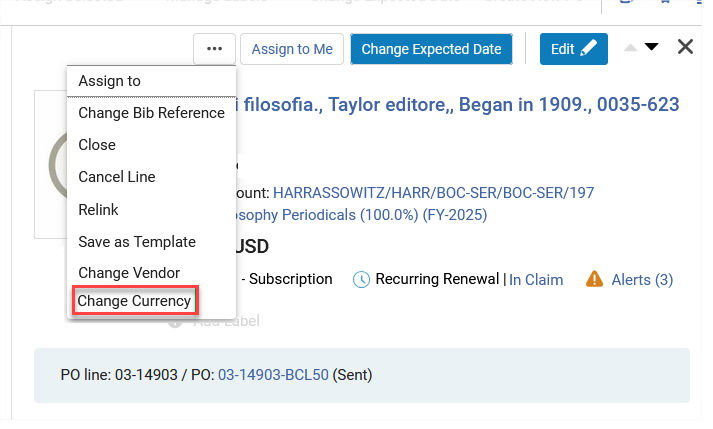Viewport: 713px width, 429px height.
Task: Click the Recurring Renewal clock icon
Action: [x=362, y=279]
